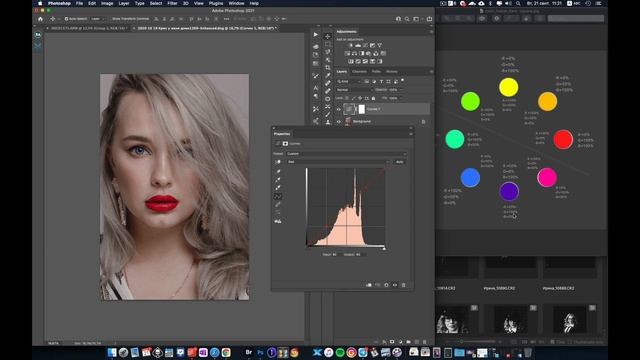Add a Curves adjustment layer
640x360 pixels.
[x=365, y=45]
